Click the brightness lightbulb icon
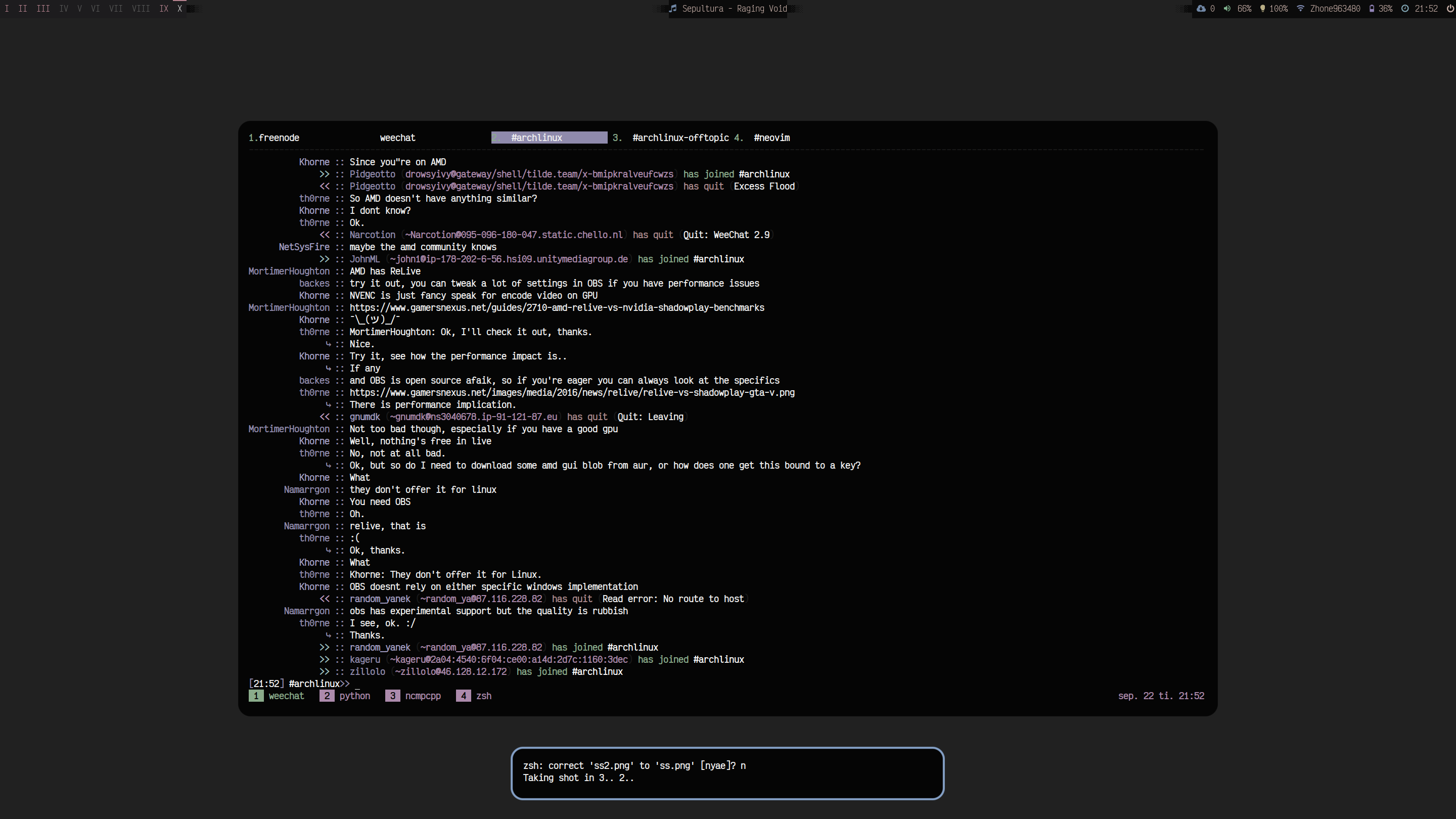 click(1263, 9)
